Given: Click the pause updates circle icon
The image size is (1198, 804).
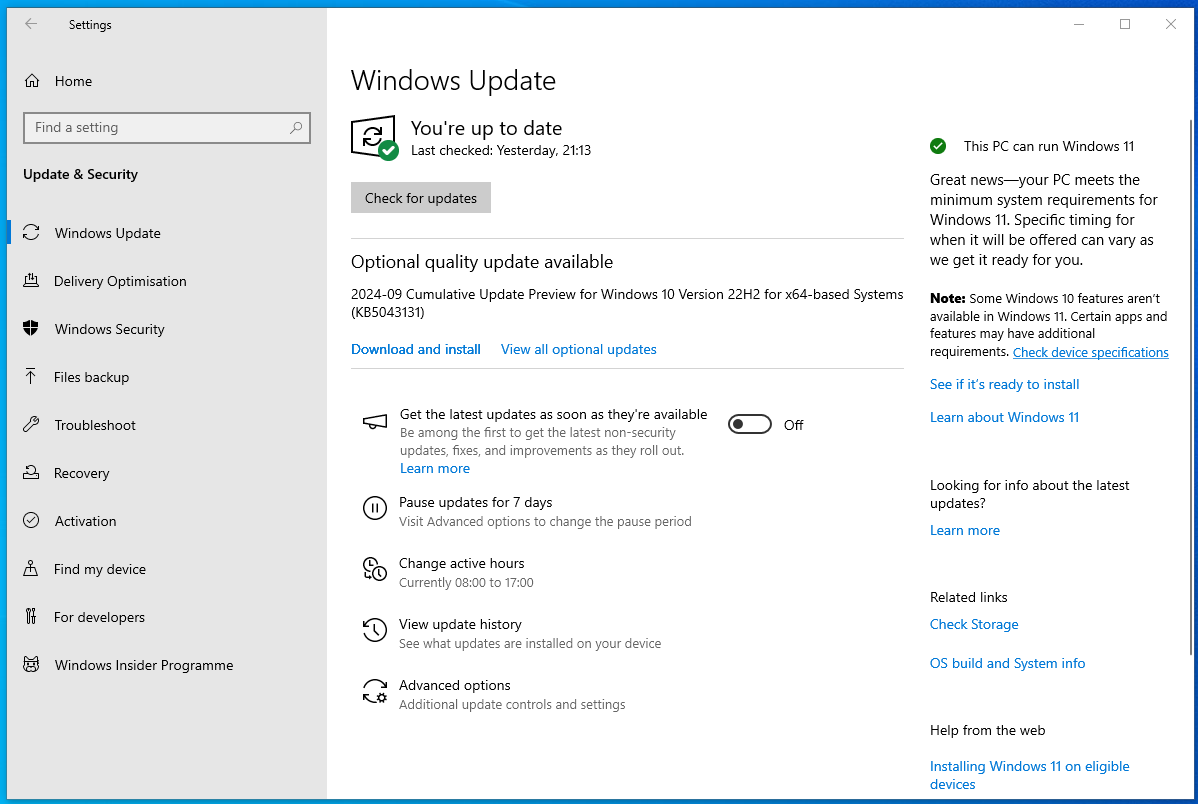Looking at the screenshot, I should click(374, 507).
